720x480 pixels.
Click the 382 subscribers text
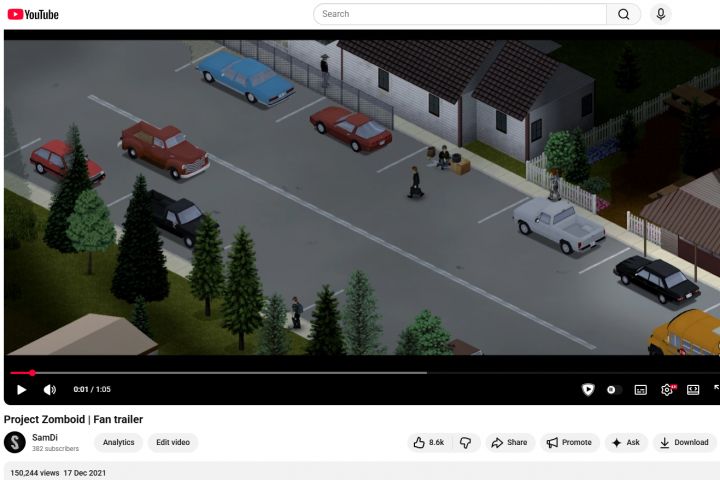pyautogui.click(x=55, y=448)
